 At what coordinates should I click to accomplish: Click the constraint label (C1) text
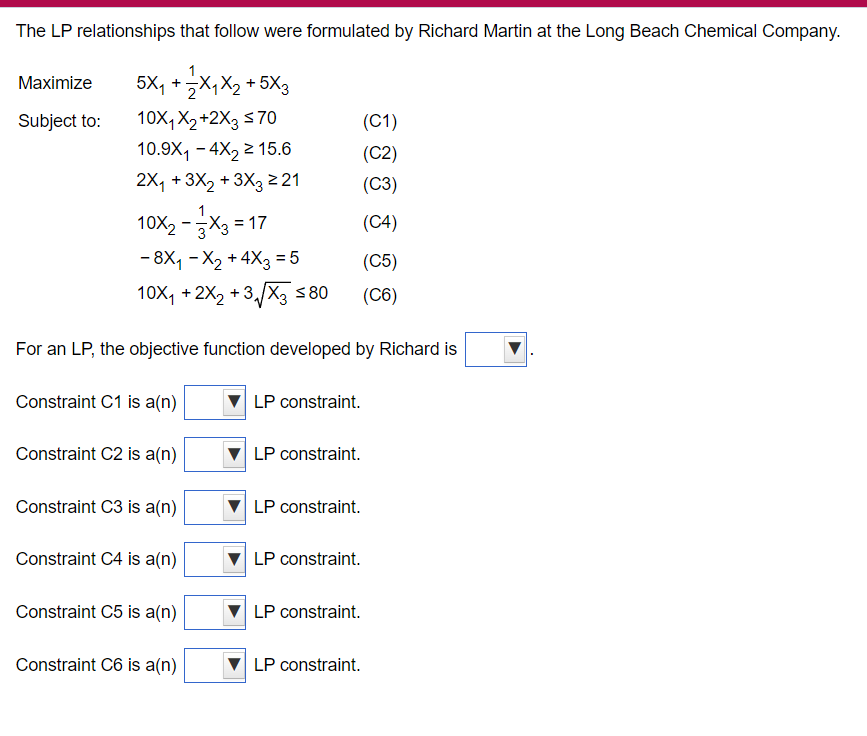(379, 121)
